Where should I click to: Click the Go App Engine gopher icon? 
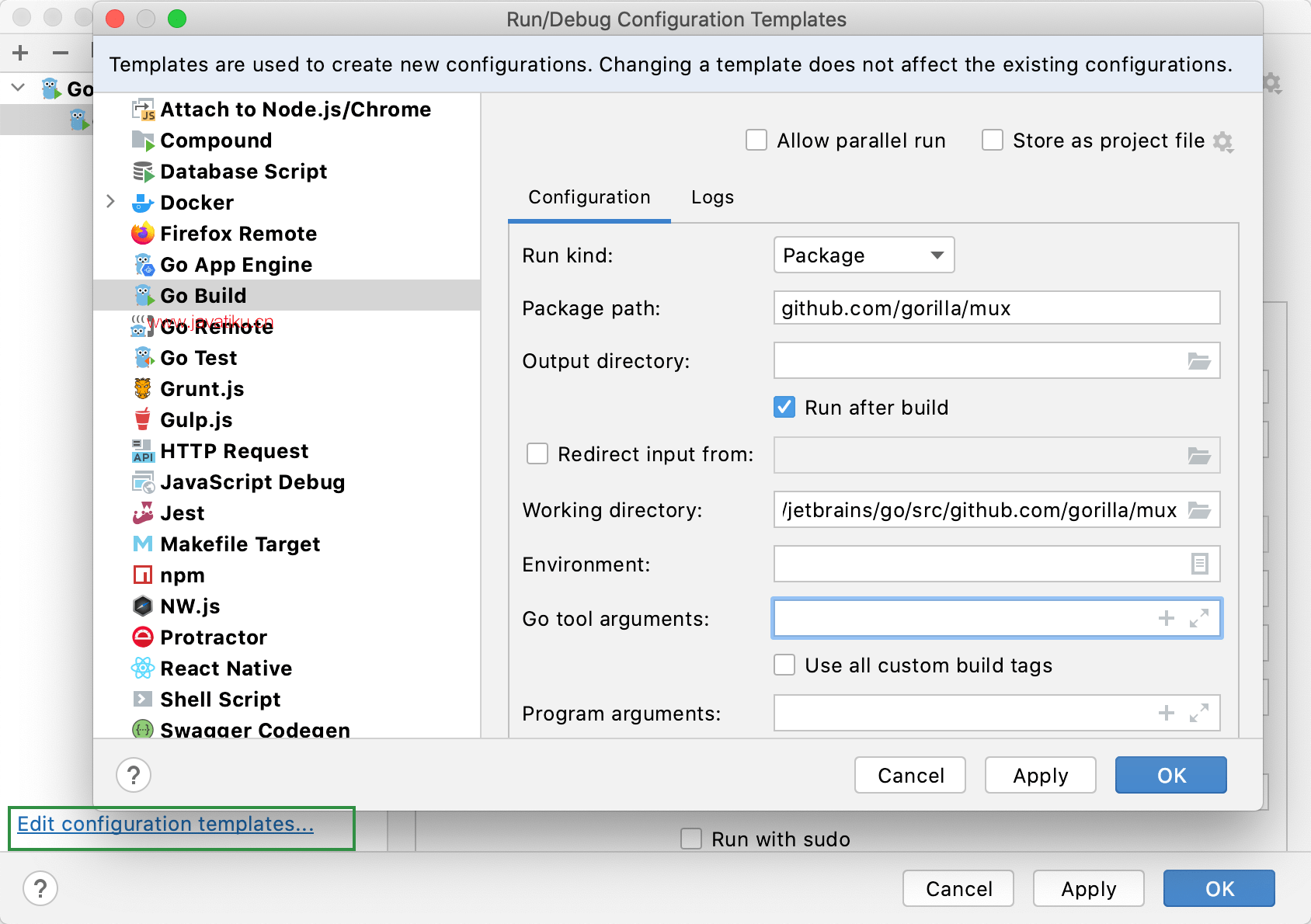[x=144, y=265]
